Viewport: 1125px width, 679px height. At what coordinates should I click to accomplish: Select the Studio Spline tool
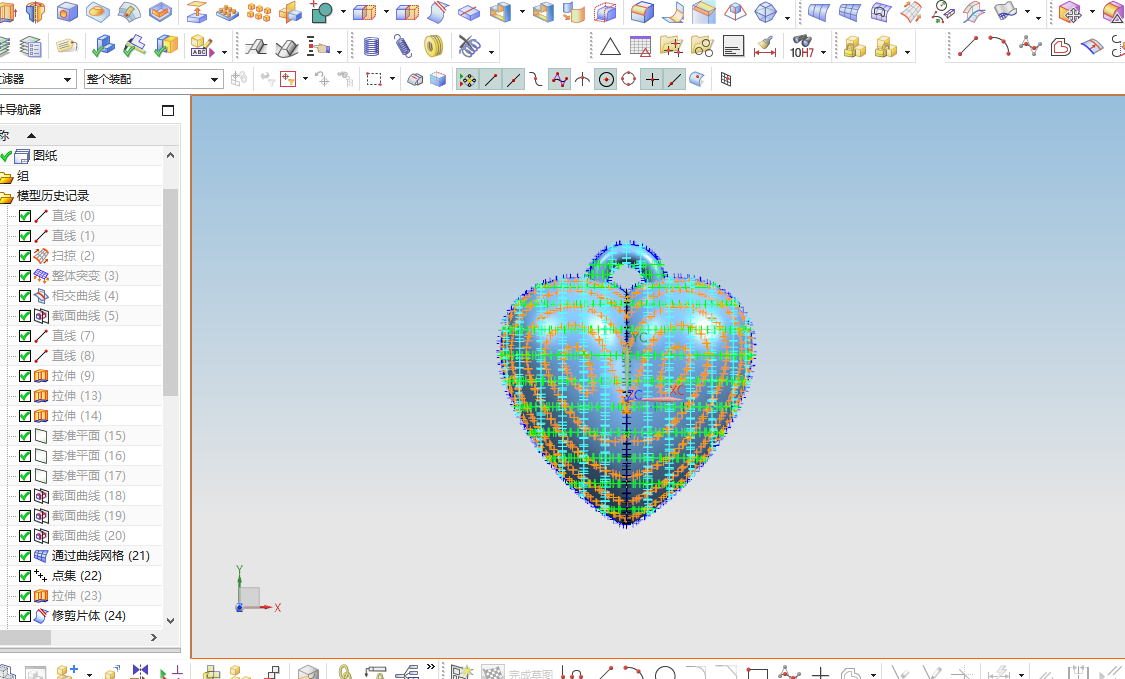tap(1030, 47)
